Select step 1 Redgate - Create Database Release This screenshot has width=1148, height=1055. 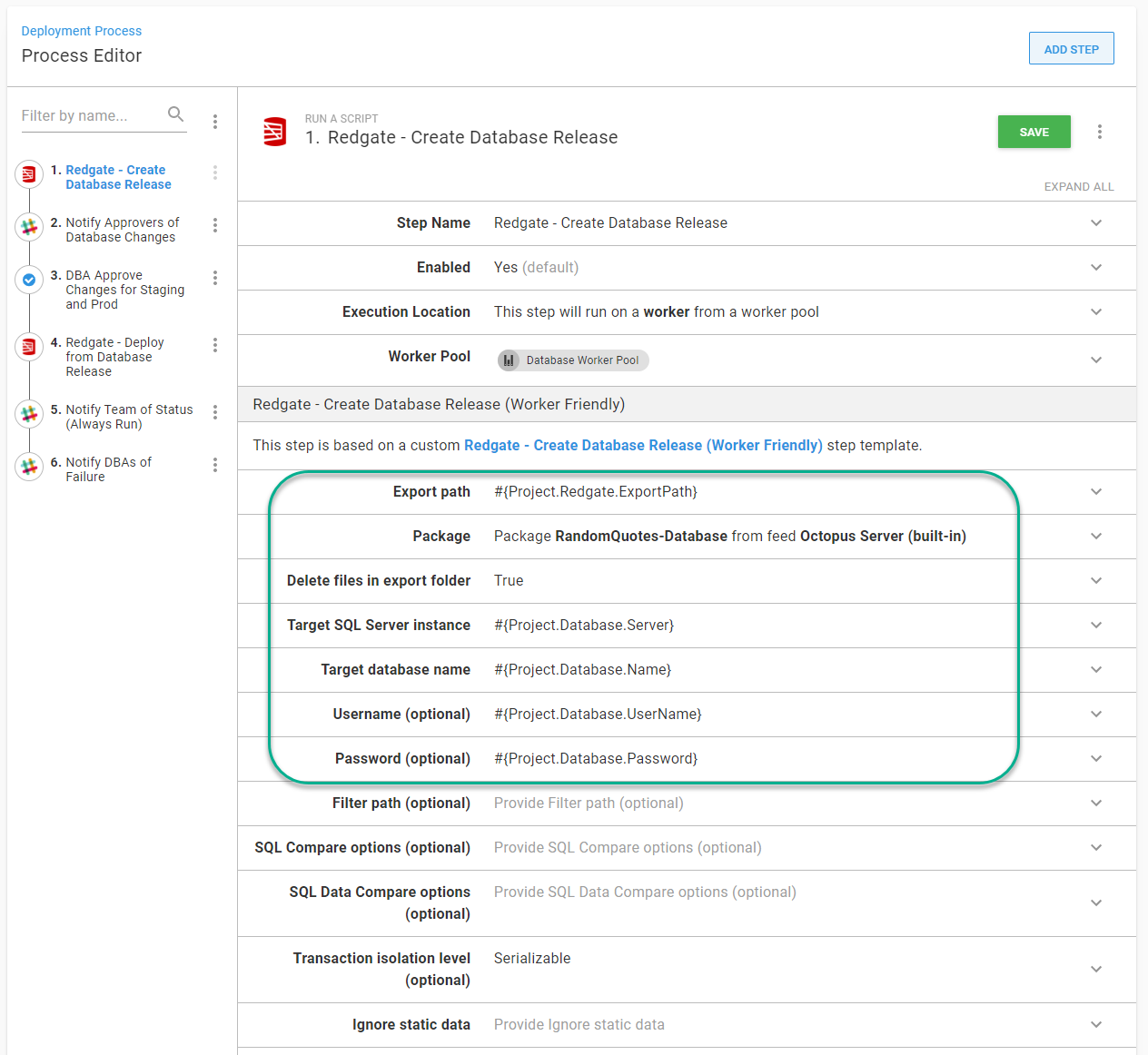click(x=118, y=177)
